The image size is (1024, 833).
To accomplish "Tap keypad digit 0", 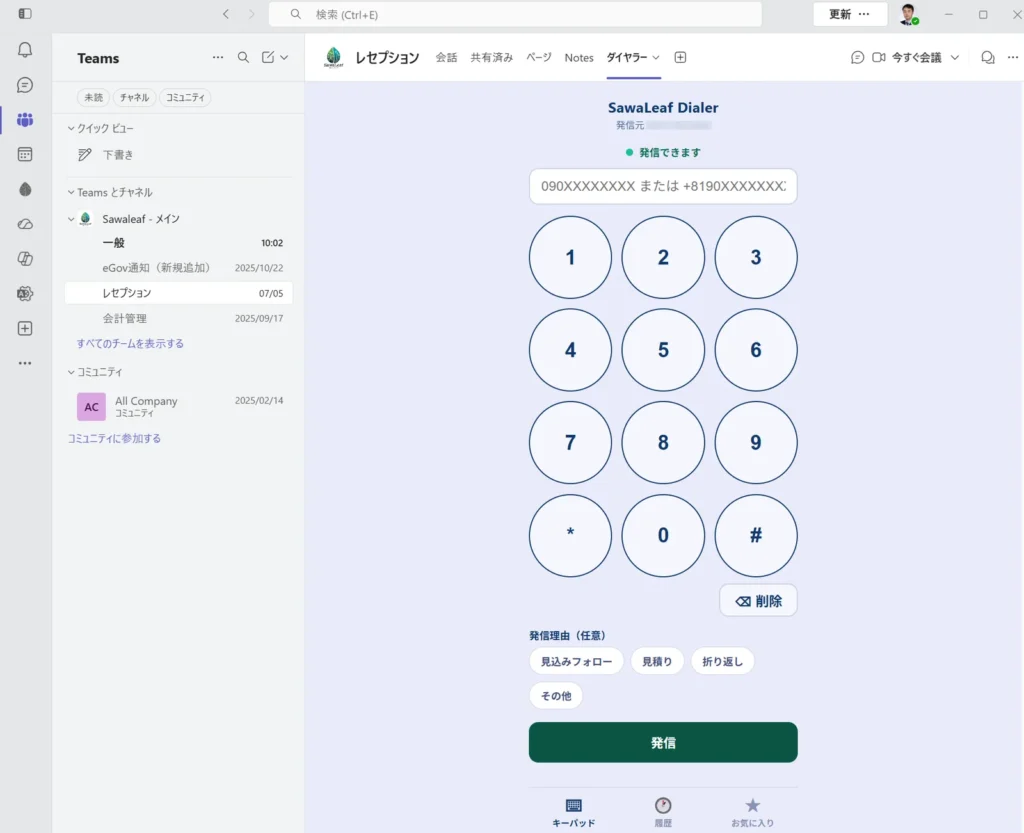I will click(663, 535).
